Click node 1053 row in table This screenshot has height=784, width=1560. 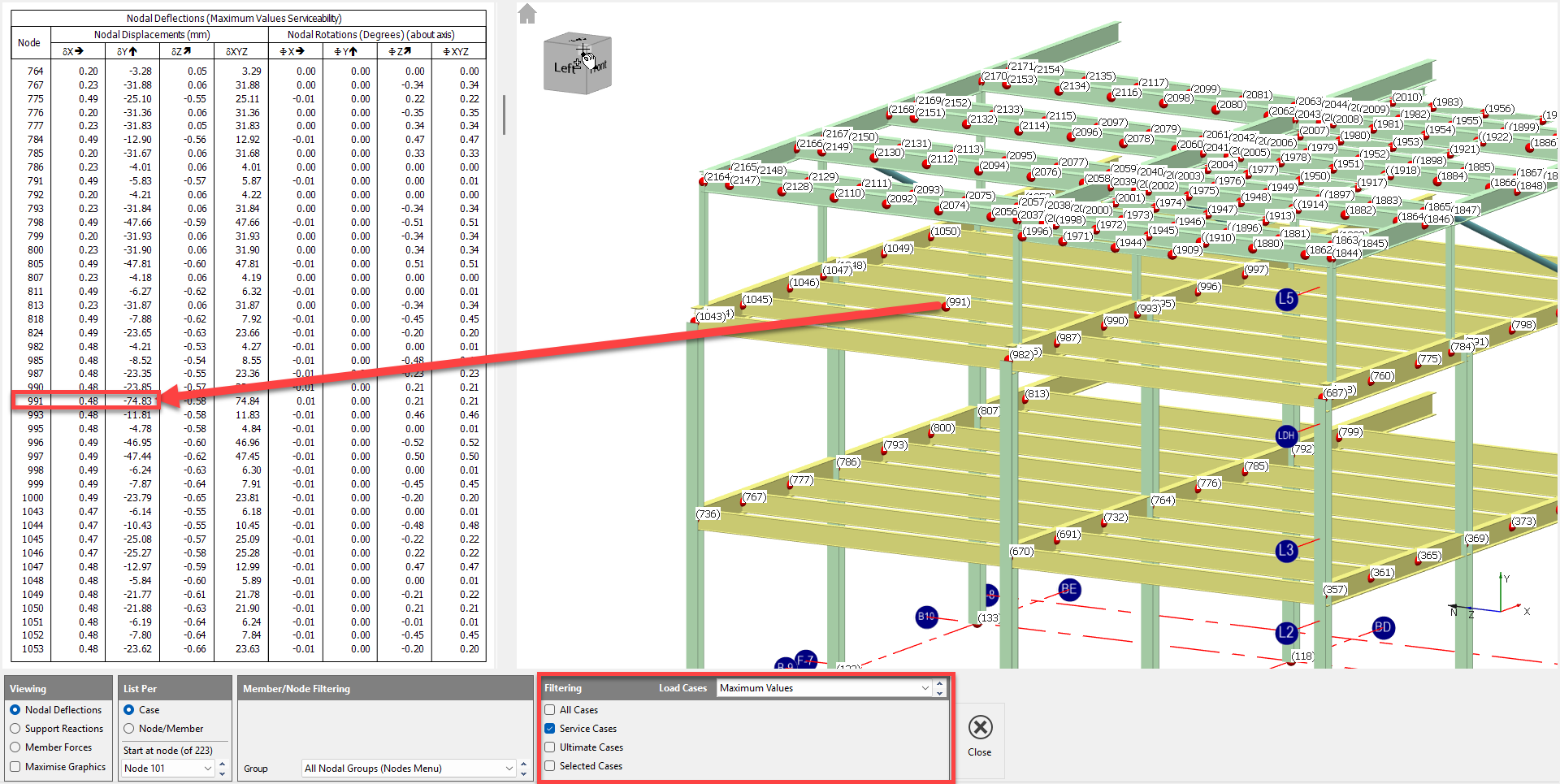click(x=249, y=649)
